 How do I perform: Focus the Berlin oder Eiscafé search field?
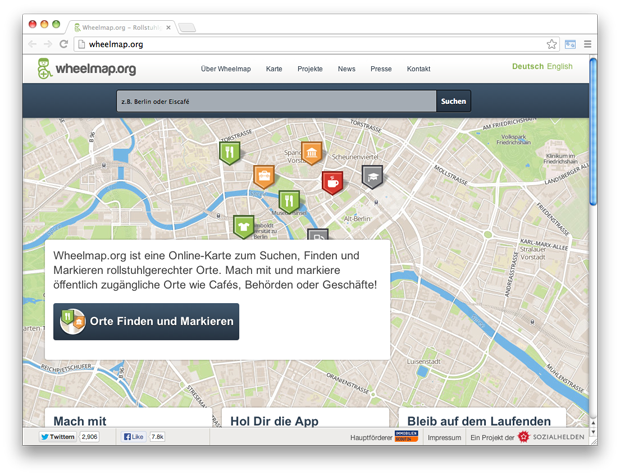coord(276,101)
